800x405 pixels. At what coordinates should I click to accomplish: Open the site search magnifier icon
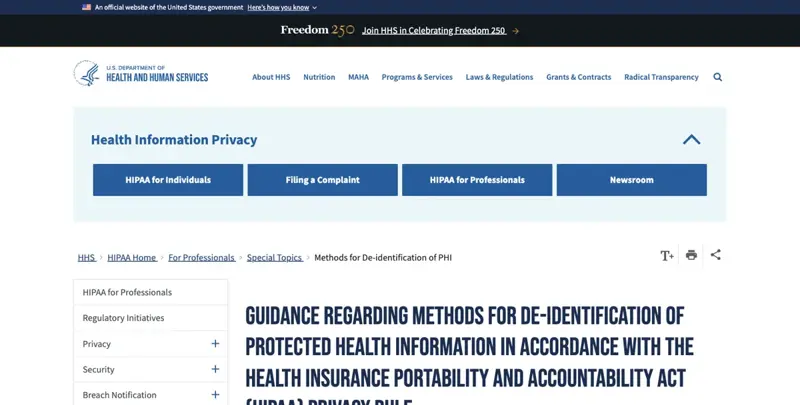point(717,77)
